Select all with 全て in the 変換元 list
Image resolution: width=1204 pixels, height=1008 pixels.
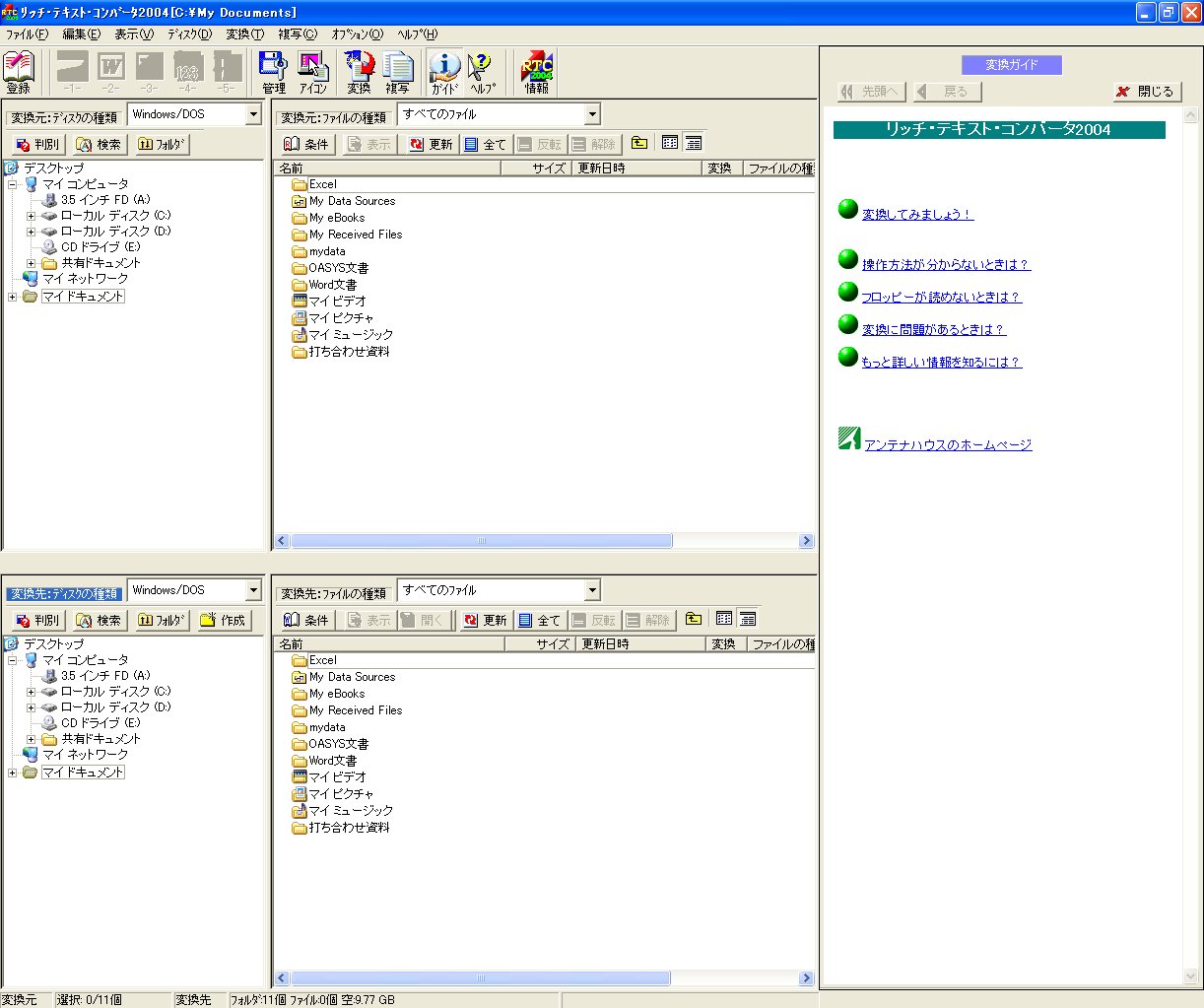[485, 144]
